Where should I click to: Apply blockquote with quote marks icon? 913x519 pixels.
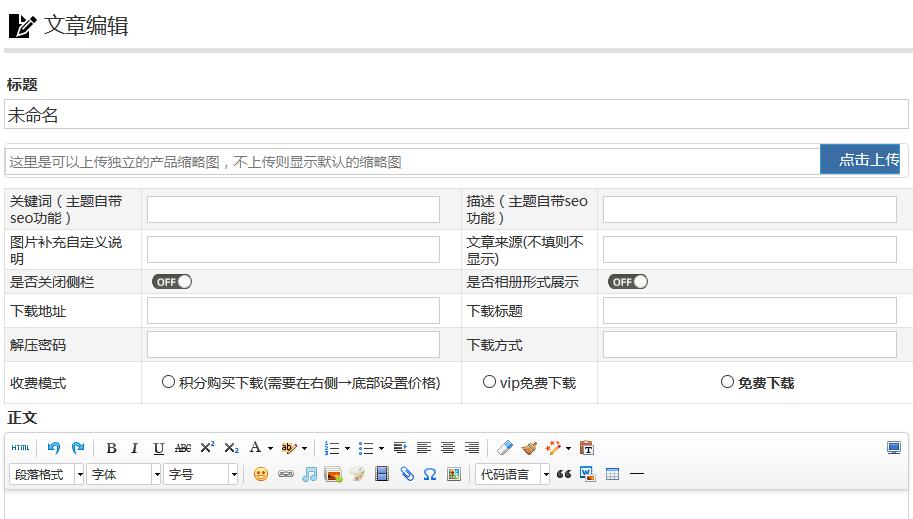564,474
